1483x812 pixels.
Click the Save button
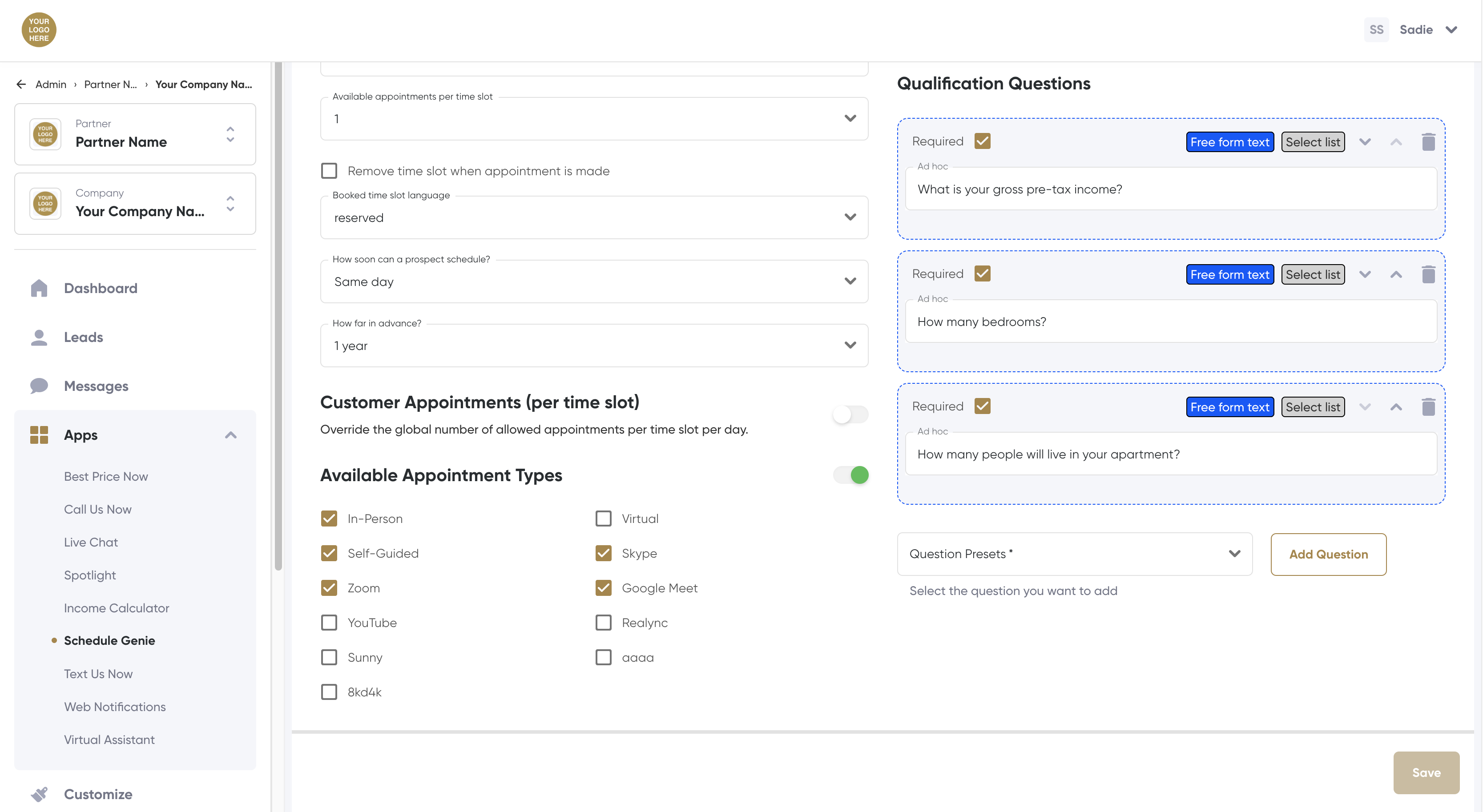click(x=1426, y=772)
